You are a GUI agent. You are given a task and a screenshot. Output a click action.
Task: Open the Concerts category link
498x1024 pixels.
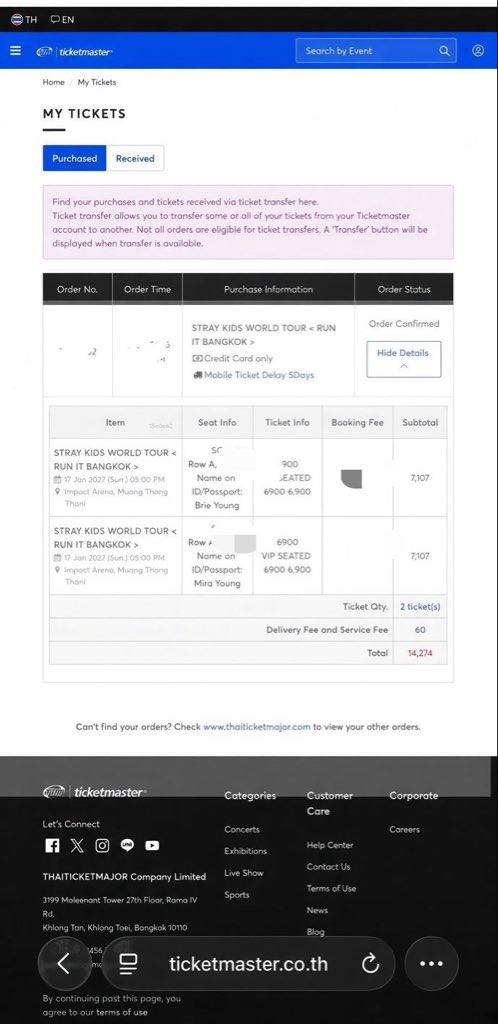point(242,829)
